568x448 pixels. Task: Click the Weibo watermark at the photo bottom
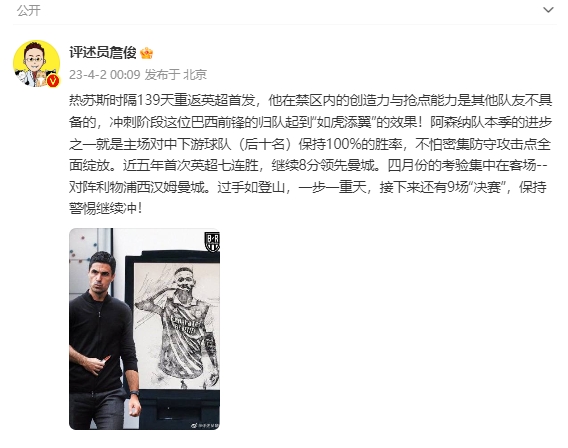204,426
